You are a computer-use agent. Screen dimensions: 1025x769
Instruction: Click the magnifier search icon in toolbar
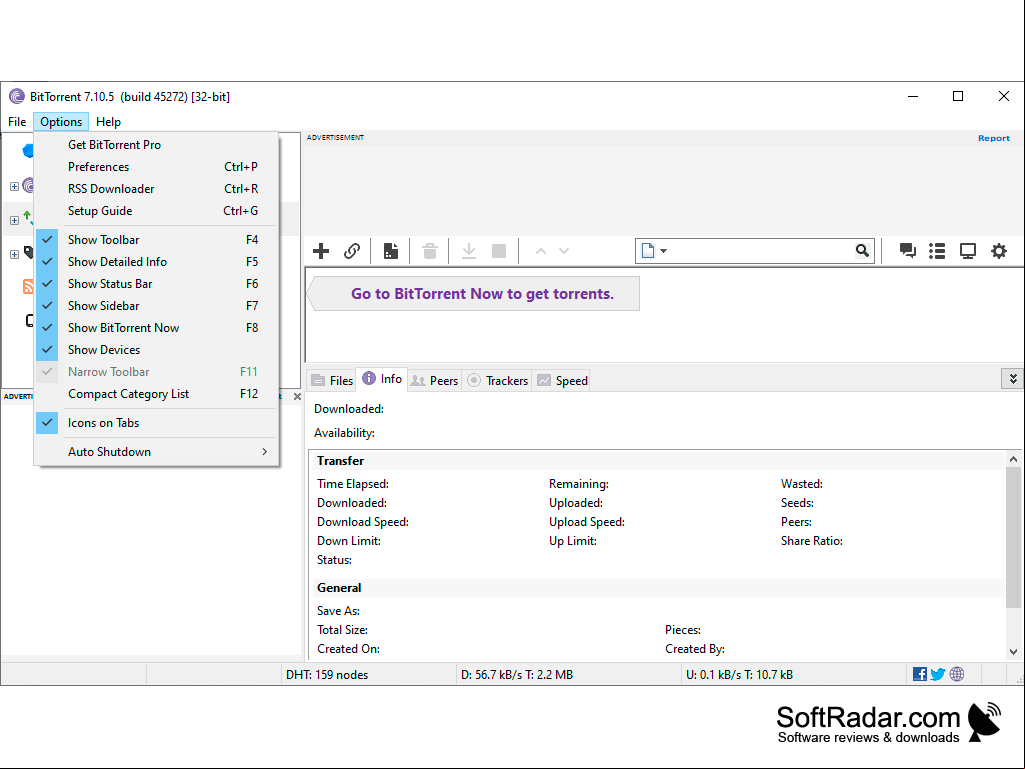coord(862,250)
